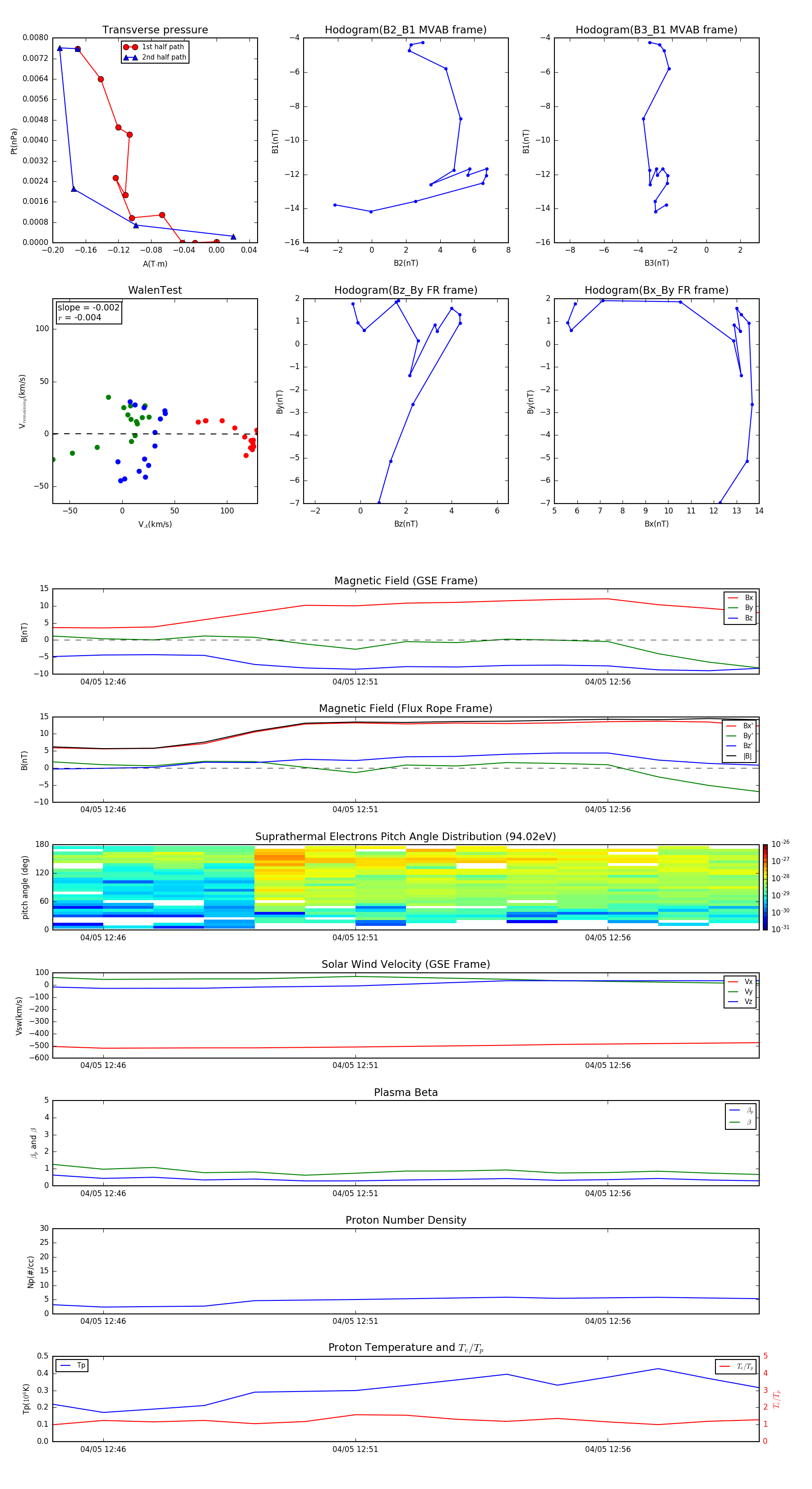Select "Vz" in velocity legend

[x=740, y=1002]
